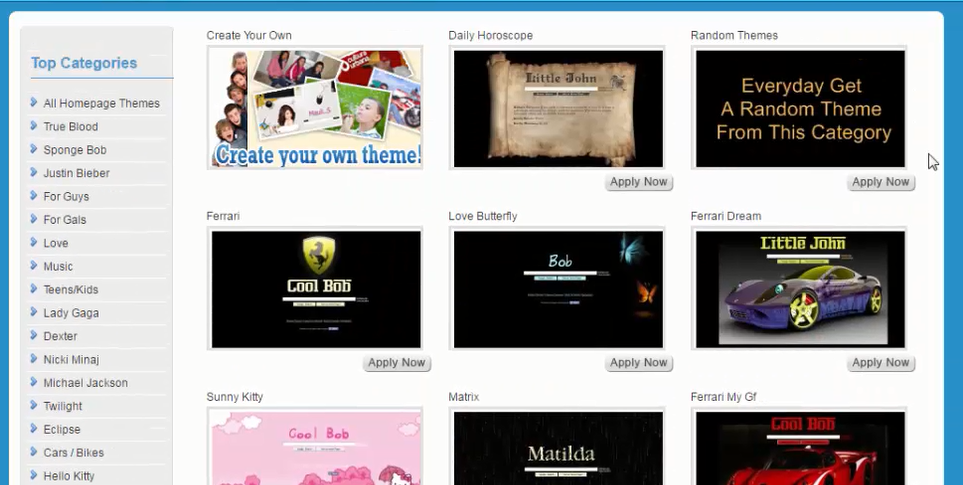963x485 pixels.
Task: Click arrow bullet beside All Homepage Themes
Action: click(x=34, y=103)
